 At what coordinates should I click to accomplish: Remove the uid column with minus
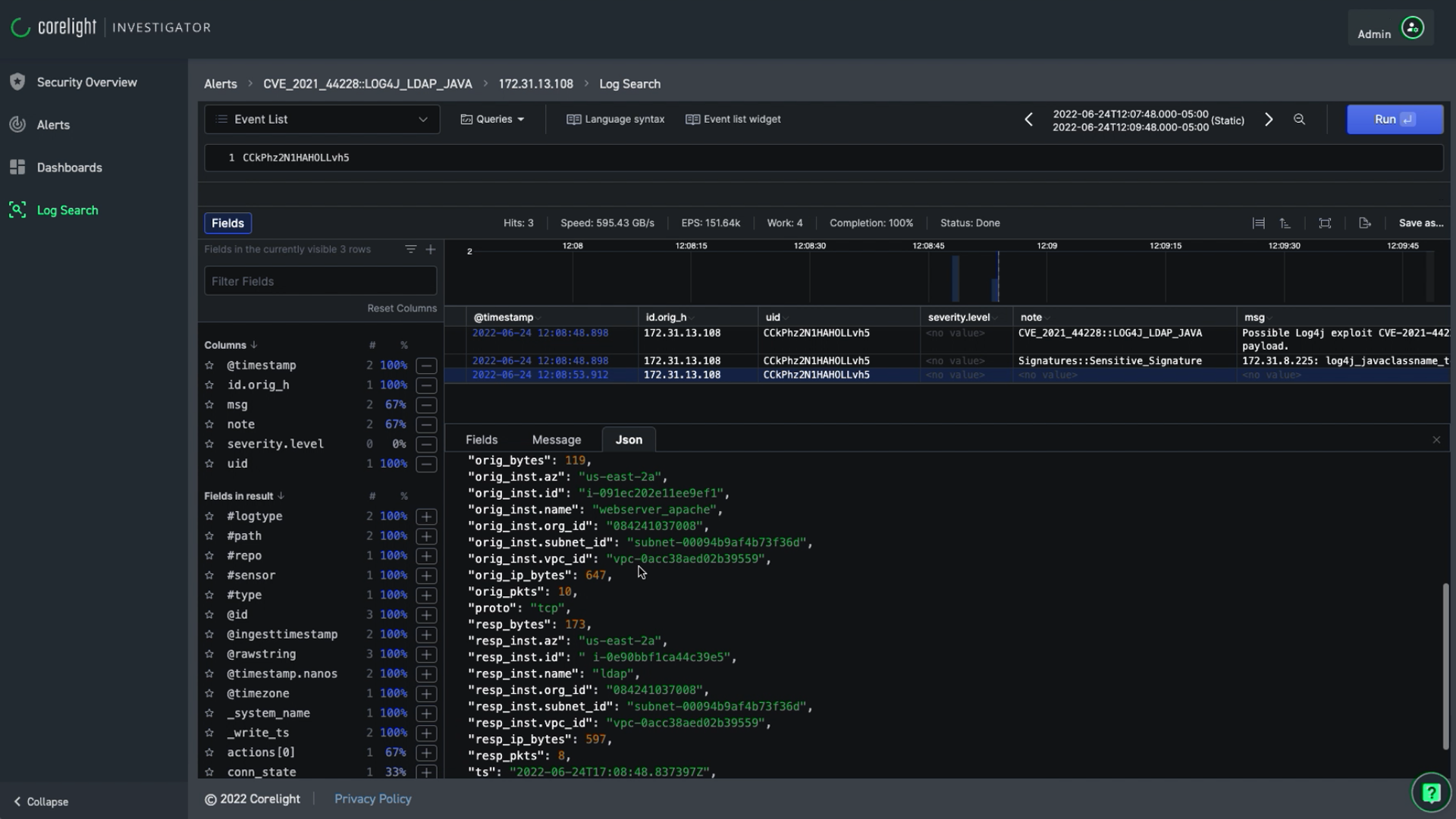(x=427, y=464)
